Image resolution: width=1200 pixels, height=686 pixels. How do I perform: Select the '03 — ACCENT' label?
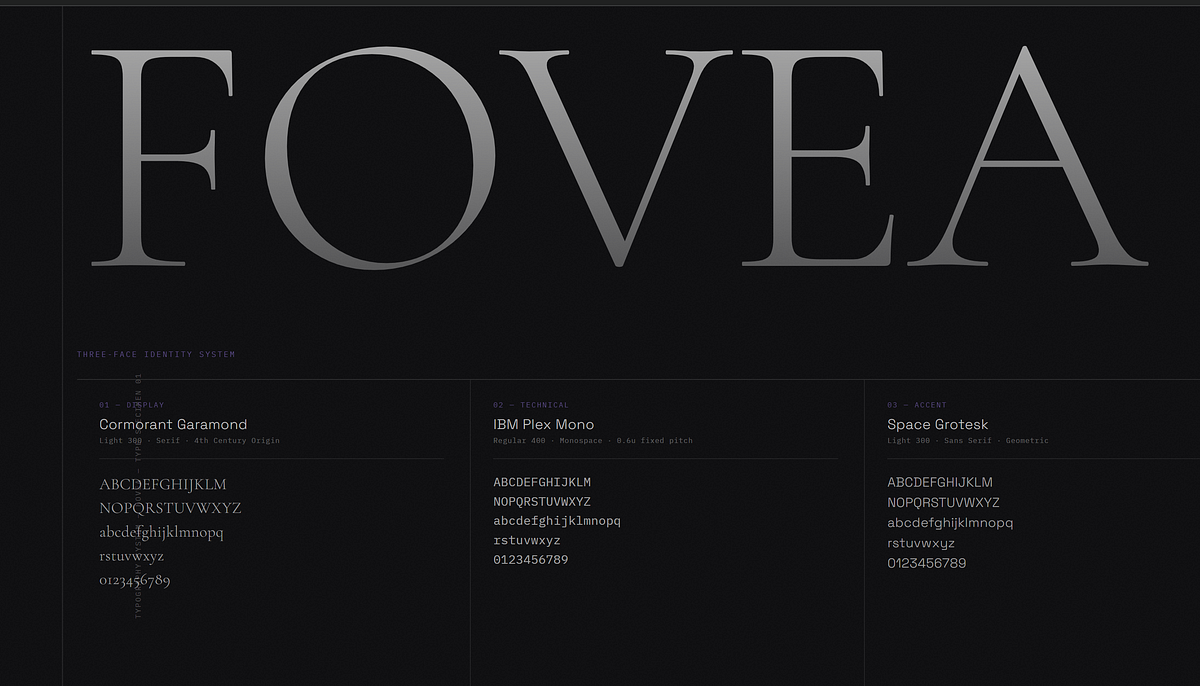click(917, 405)
